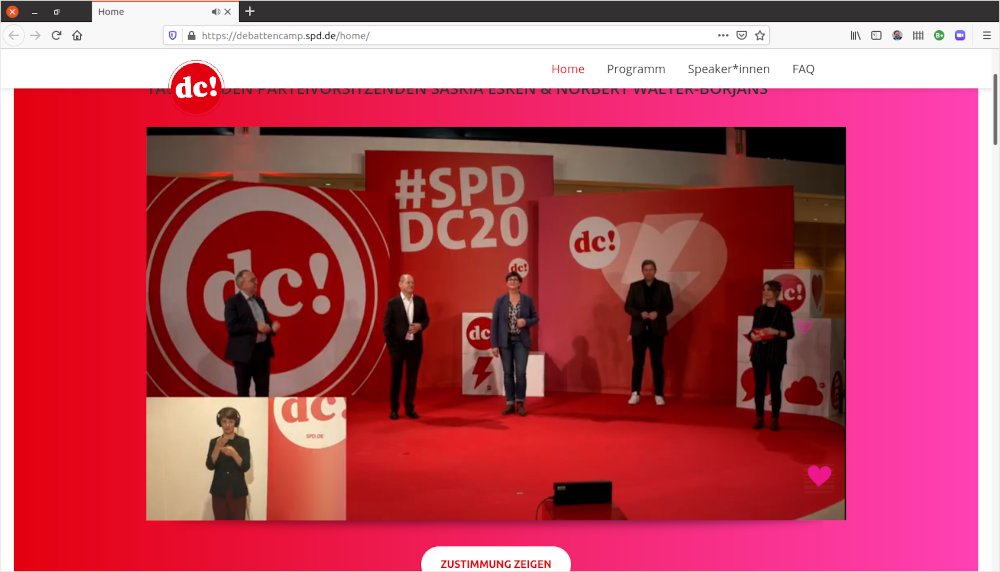Open page actions three-dot menu
This screenshot has height=572, width=1000.
[x=723, y=36]
